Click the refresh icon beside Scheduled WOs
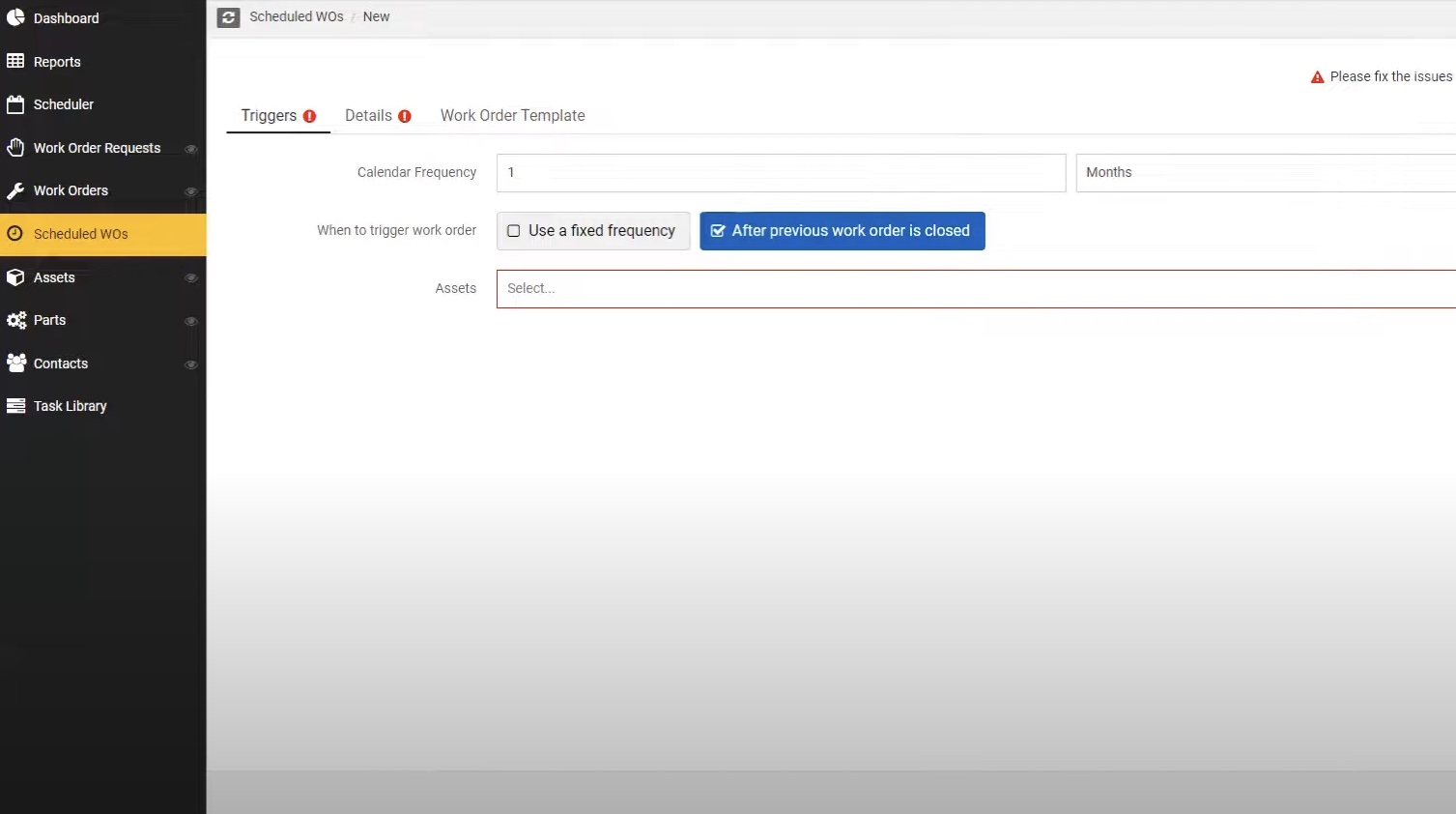This screenshot has width=1456, height=814. click(x=227, y=16)
